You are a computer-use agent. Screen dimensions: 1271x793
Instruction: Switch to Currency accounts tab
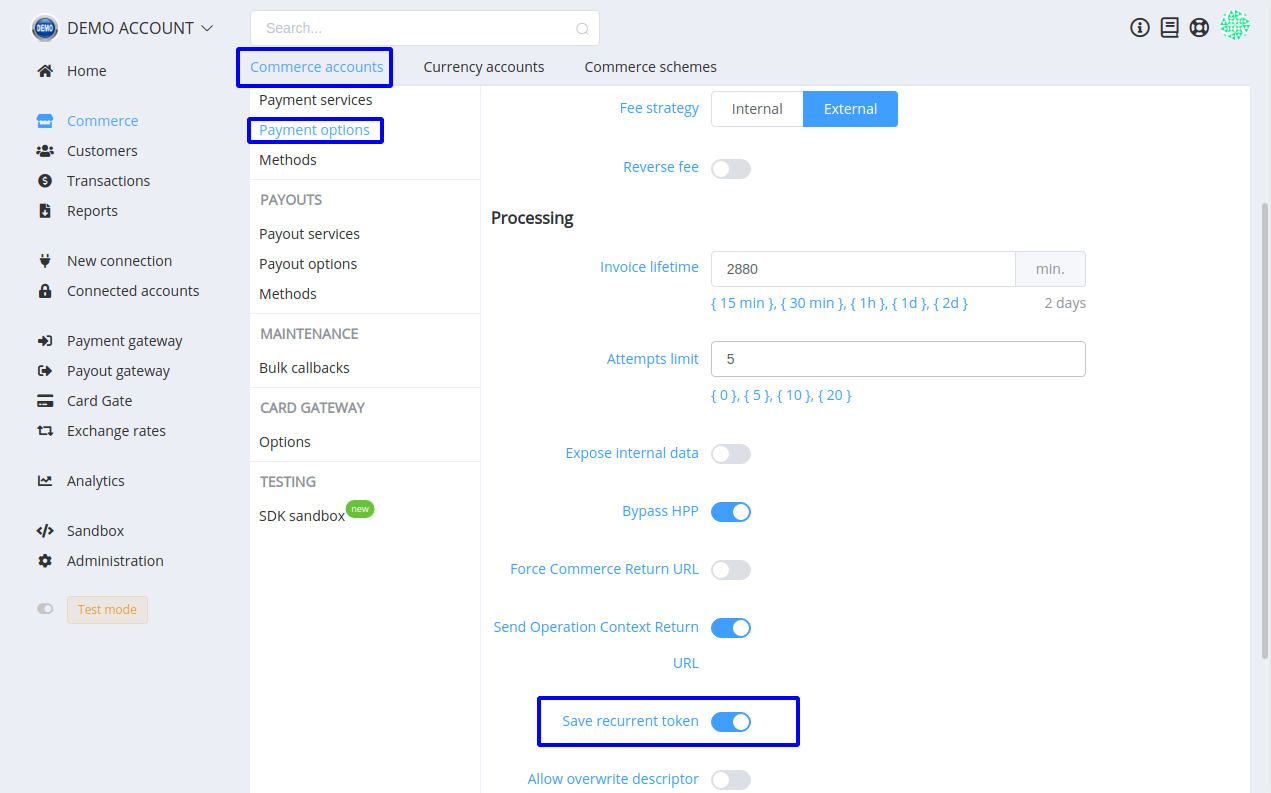[x=484, y=67]
